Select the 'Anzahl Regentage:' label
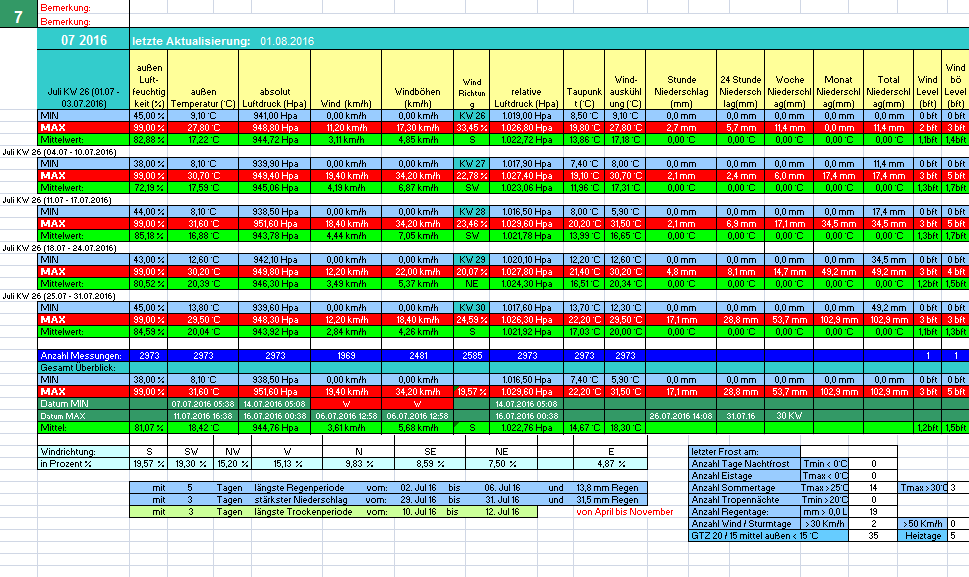969x577 pixels. 744,512
